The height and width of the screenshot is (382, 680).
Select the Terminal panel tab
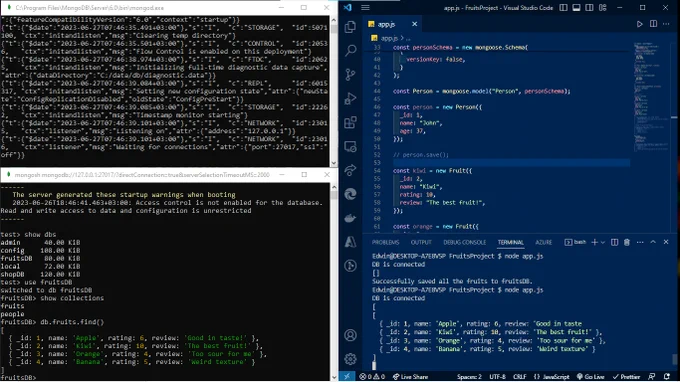tap(510, 242)
